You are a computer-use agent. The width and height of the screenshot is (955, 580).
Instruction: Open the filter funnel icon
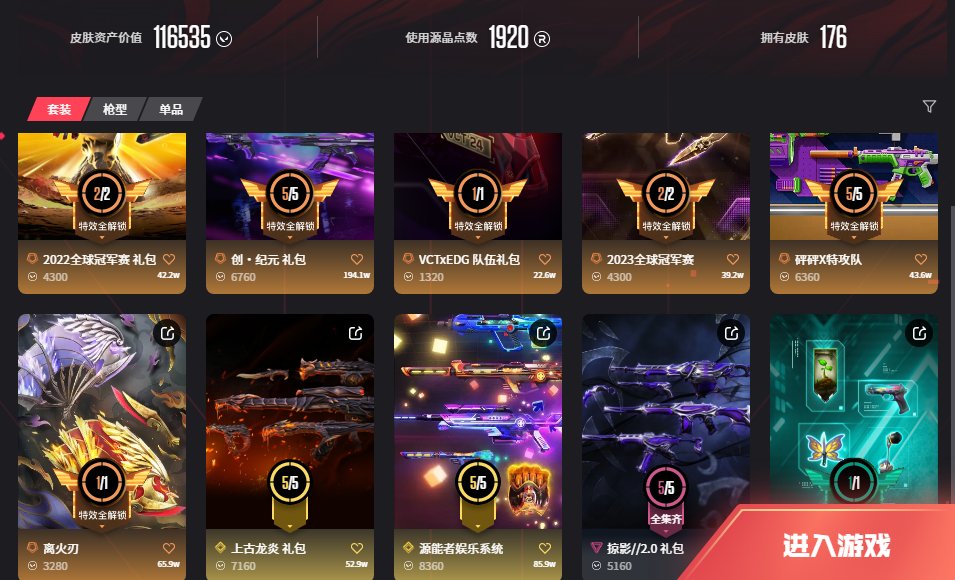point(929,107)
